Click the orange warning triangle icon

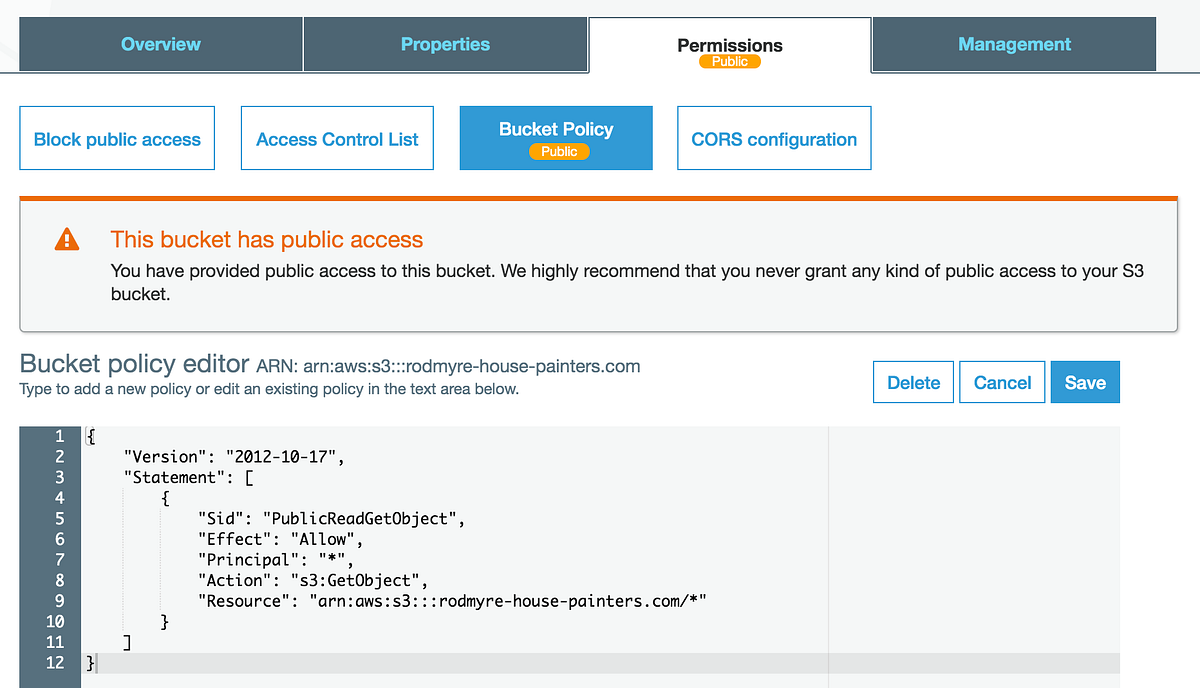(67, 240)
